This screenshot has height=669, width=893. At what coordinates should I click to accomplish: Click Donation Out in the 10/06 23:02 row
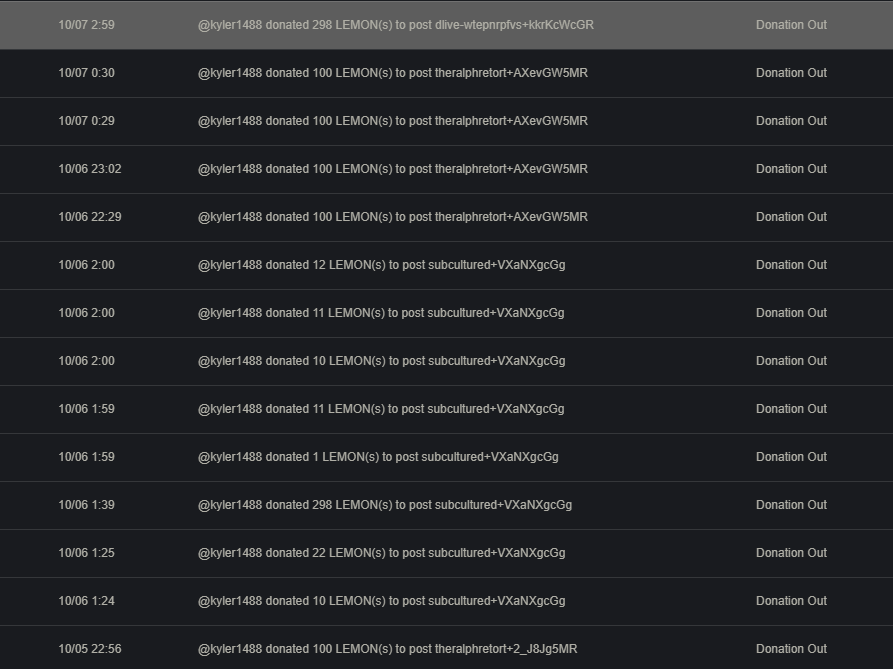tap(791, 169)
